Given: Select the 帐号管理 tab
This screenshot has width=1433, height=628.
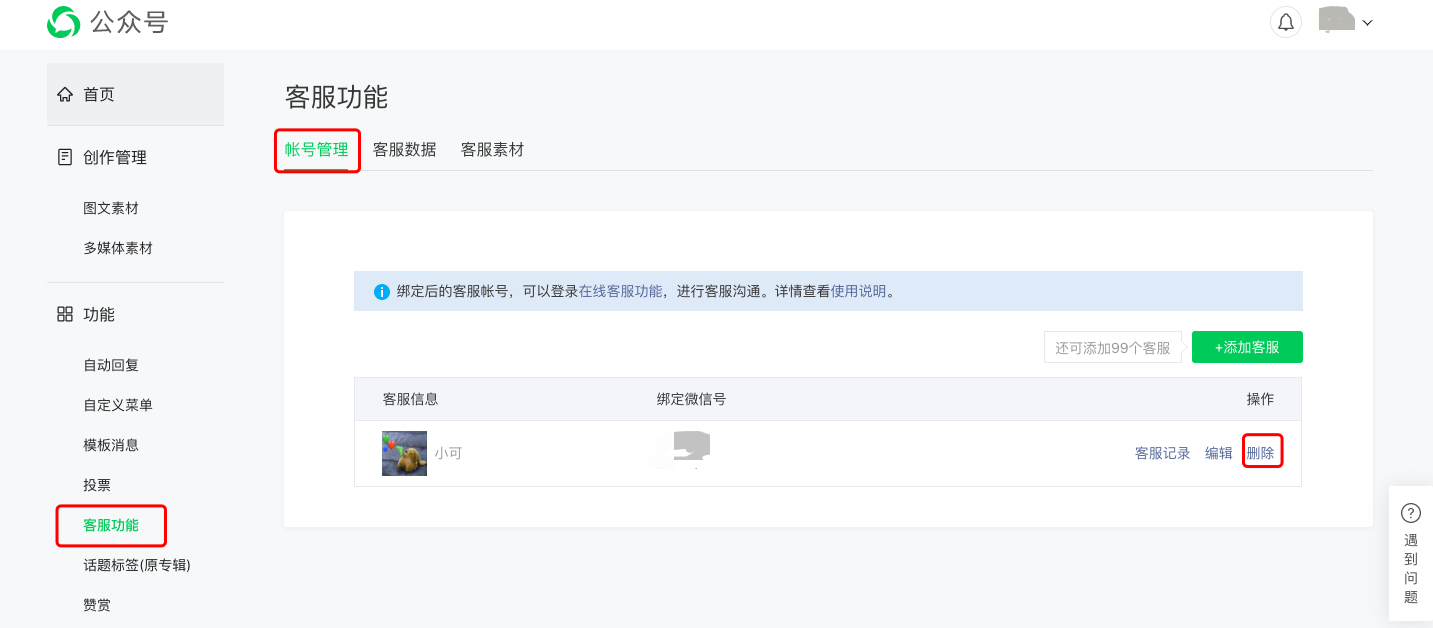Looking at the screenshot, I should (x=317, y=150).
